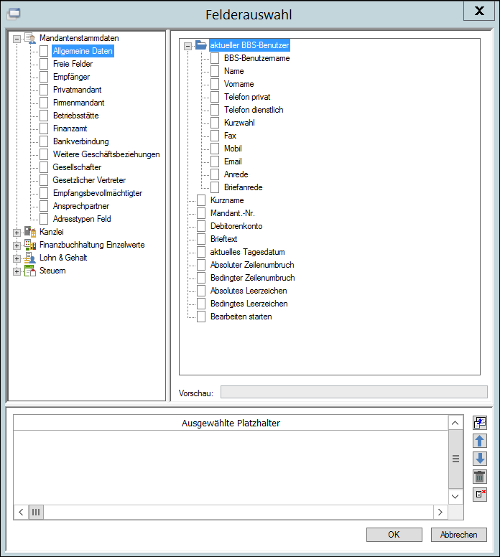Tick the Bearbeiten starten checkbox

[201, 317]
